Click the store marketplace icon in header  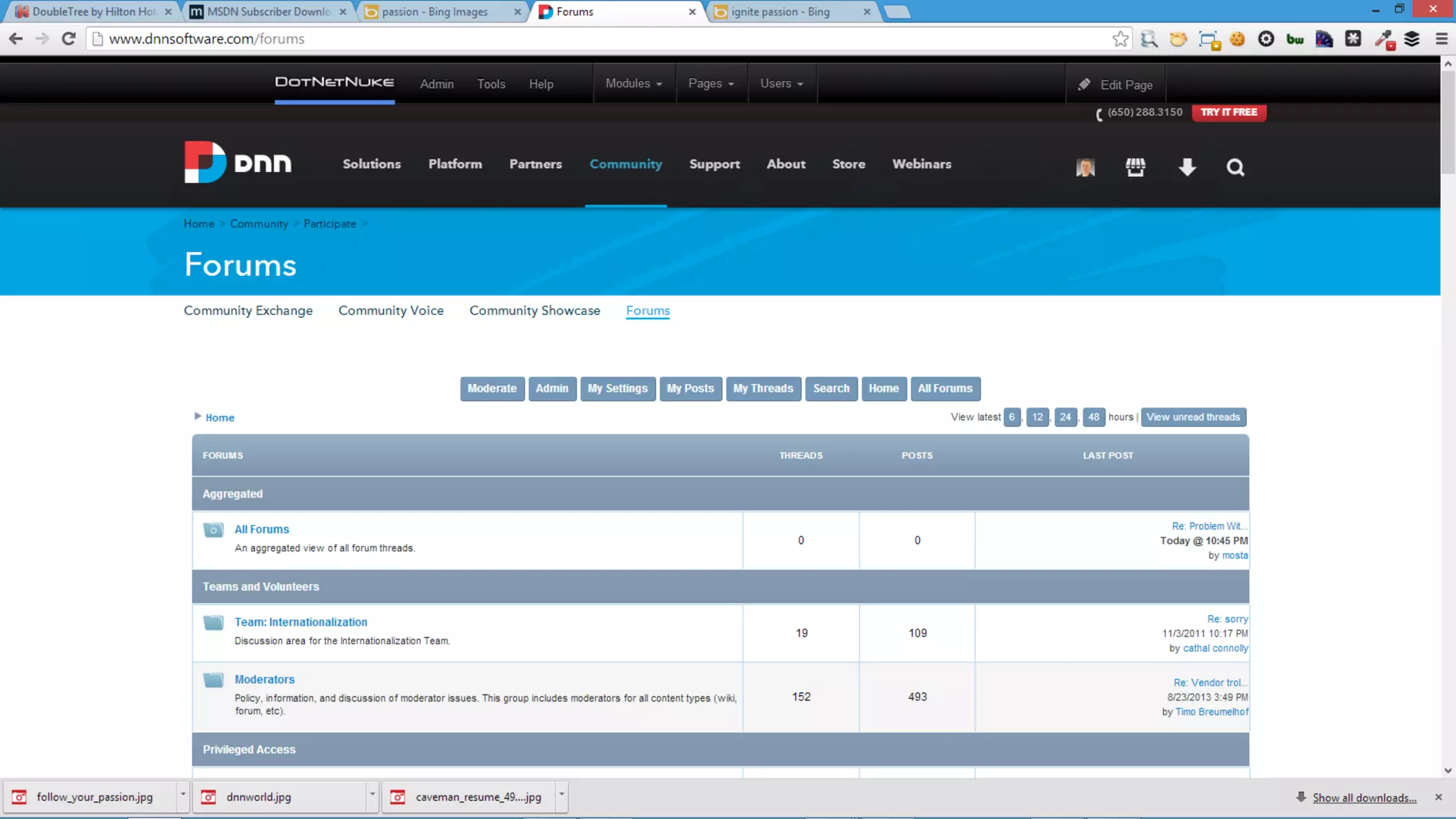pos(1135,167)
